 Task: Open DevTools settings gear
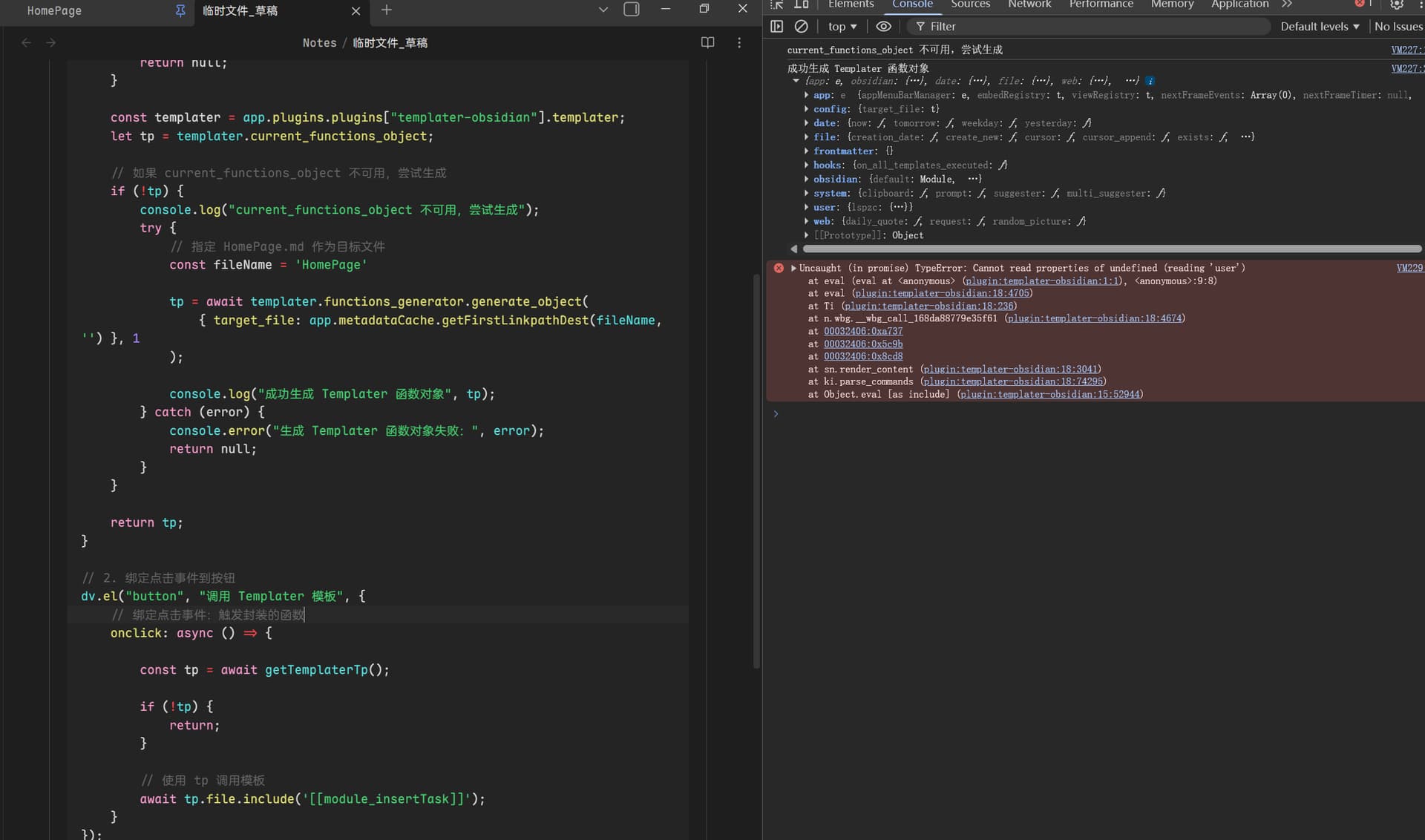click(x=1396, y=4)
